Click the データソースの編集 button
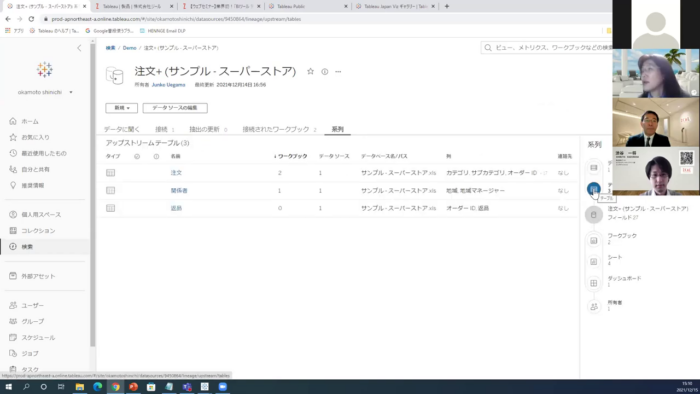 click(175, 108)
